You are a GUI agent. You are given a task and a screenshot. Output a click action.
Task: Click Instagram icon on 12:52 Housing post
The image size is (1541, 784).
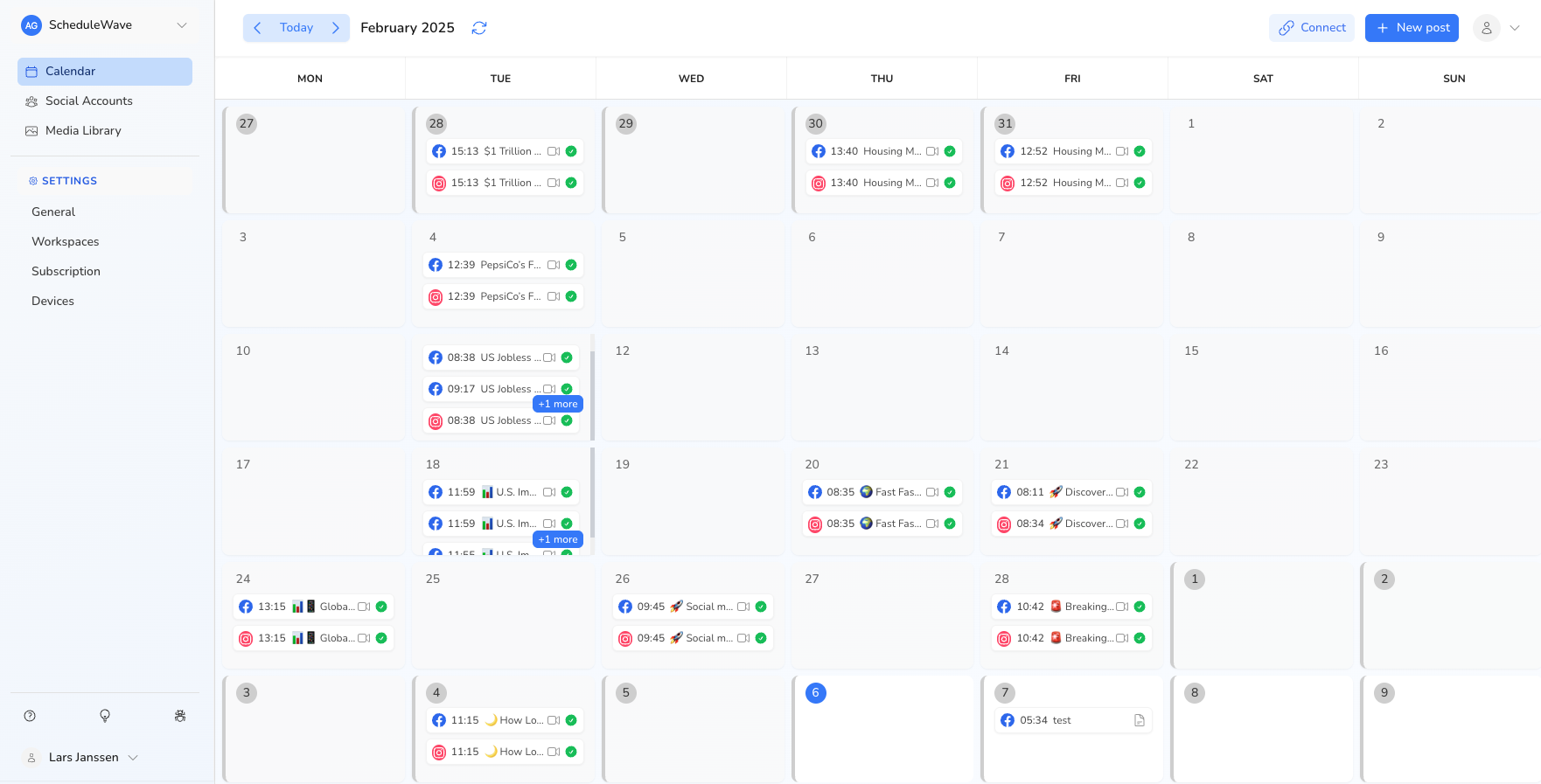(1008, 184)
